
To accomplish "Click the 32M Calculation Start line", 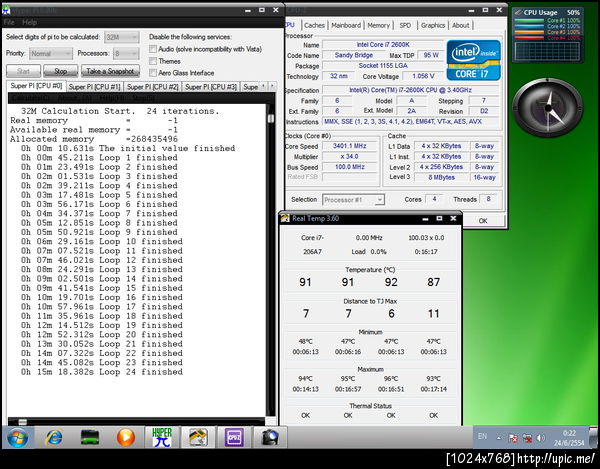I will [120, 111].
